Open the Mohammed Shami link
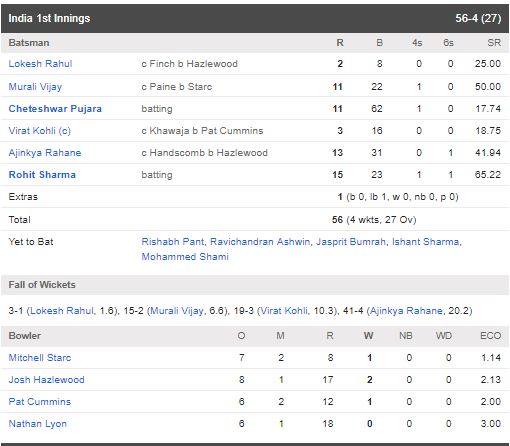 [185, 257]
